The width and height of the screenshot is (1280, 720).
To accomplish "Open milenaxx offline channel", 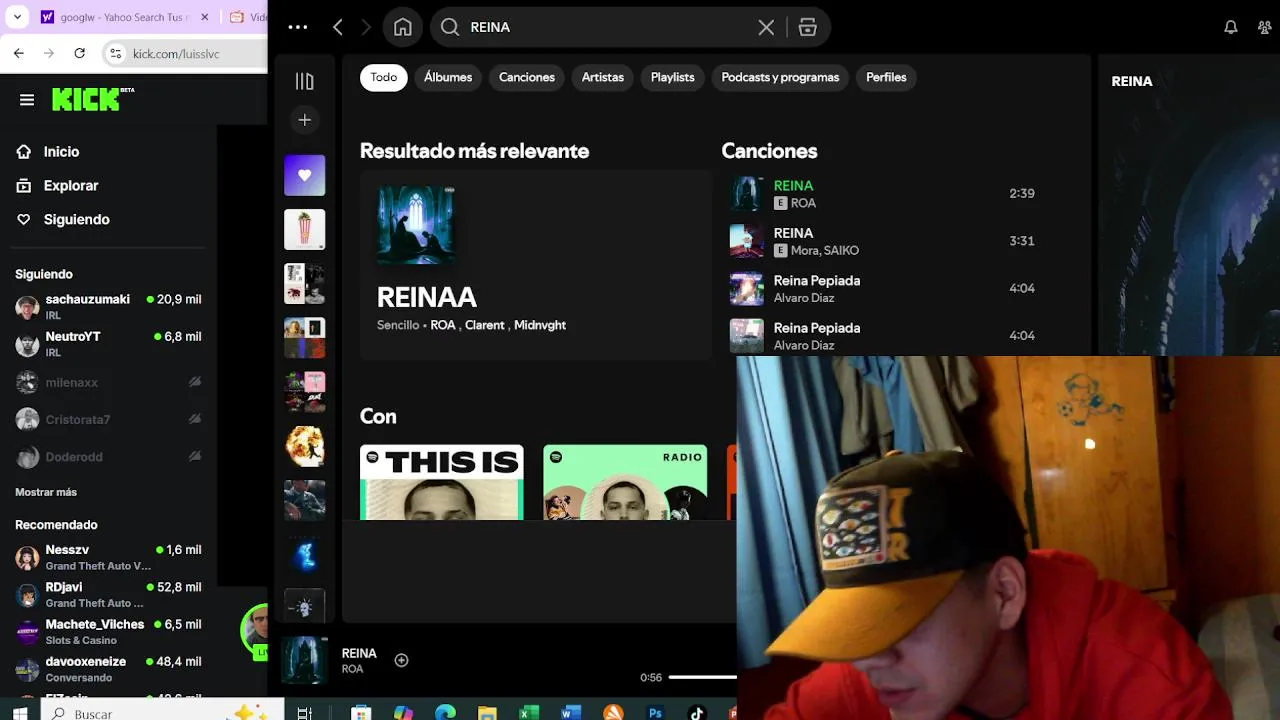I will click(x=108, y=382).
